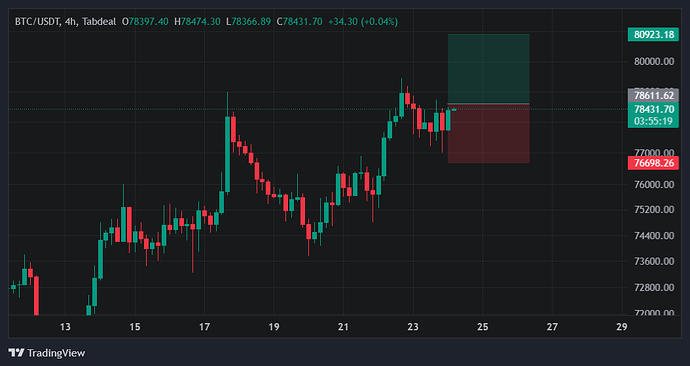Click date label 21 on time axis

click(343, 327)
